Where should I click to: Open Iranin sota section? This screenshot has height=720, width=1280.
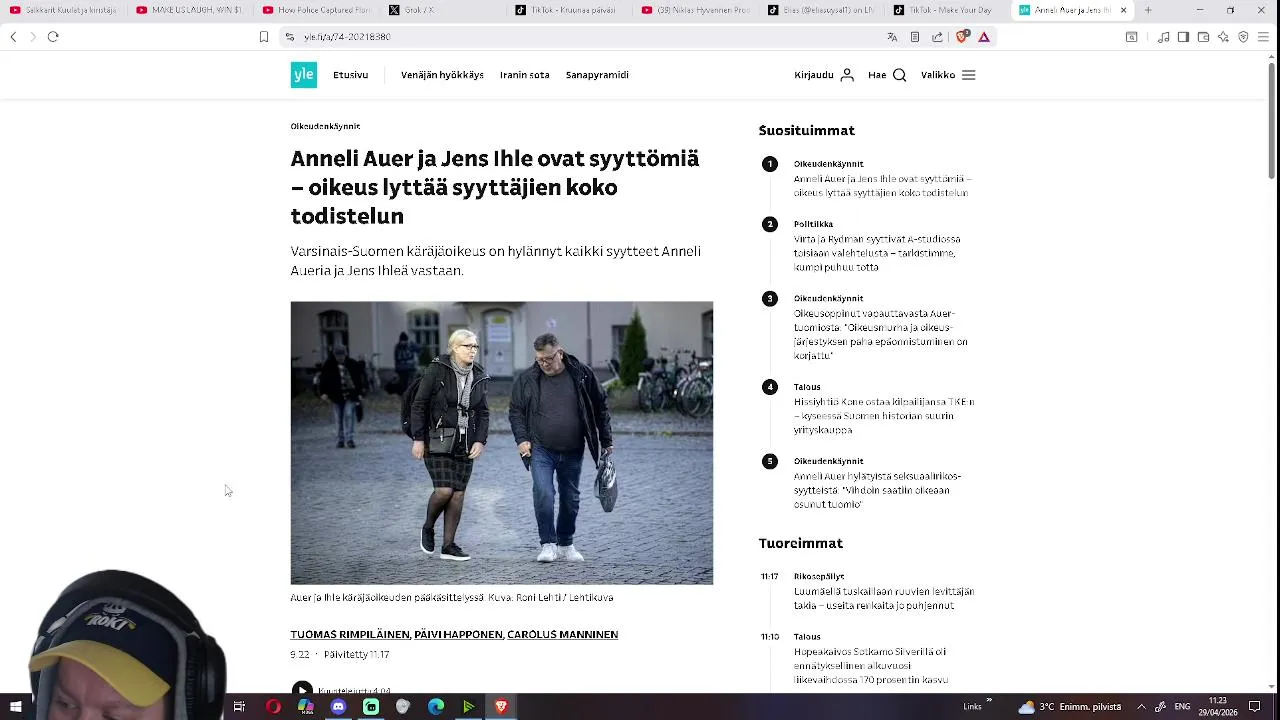[x=525, y=75]
